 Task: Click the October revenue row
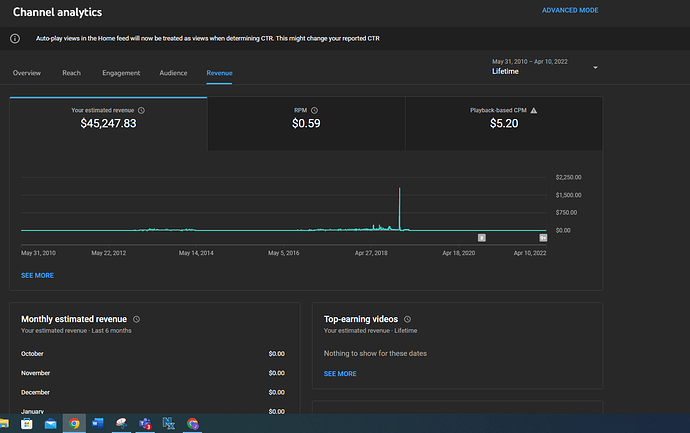tap(153, 354)
